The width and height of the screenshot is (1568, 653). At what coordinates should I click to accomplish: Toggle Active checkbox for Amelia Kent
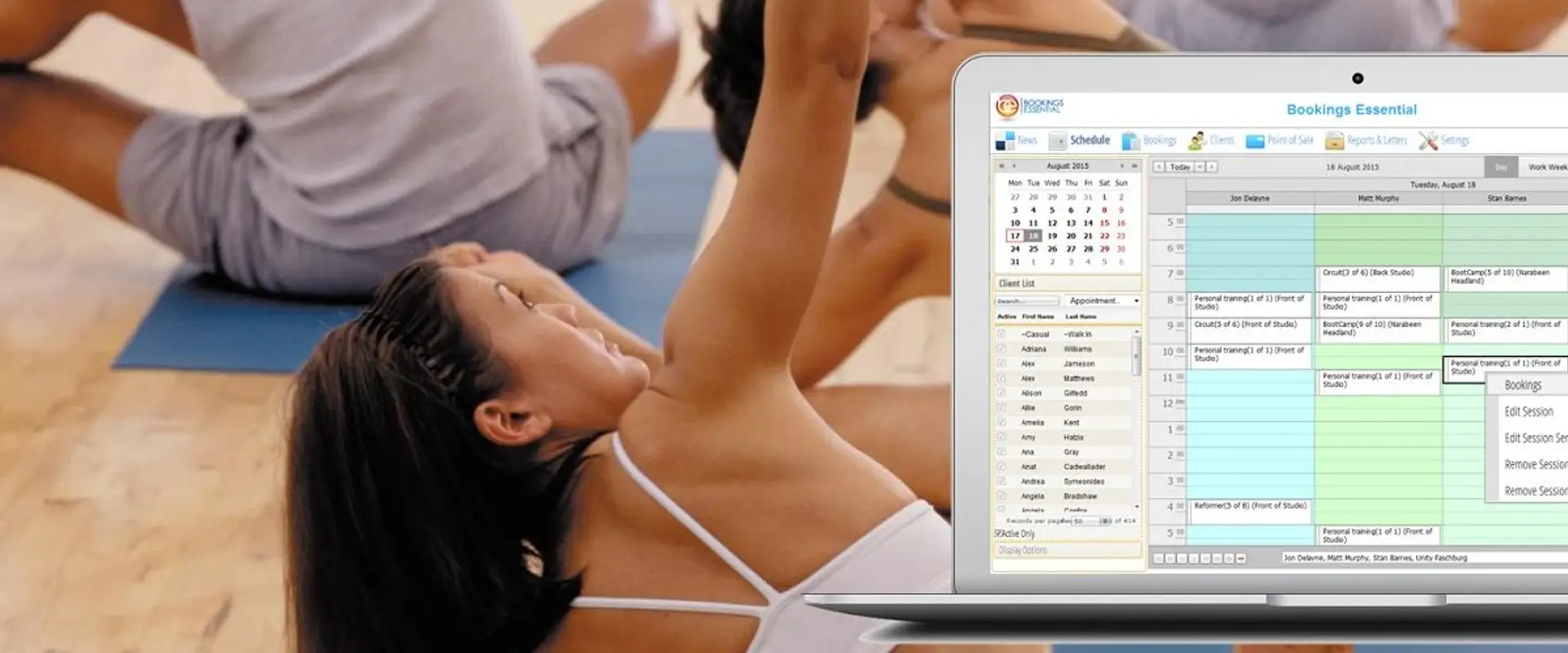click(x=1001, y=422)
